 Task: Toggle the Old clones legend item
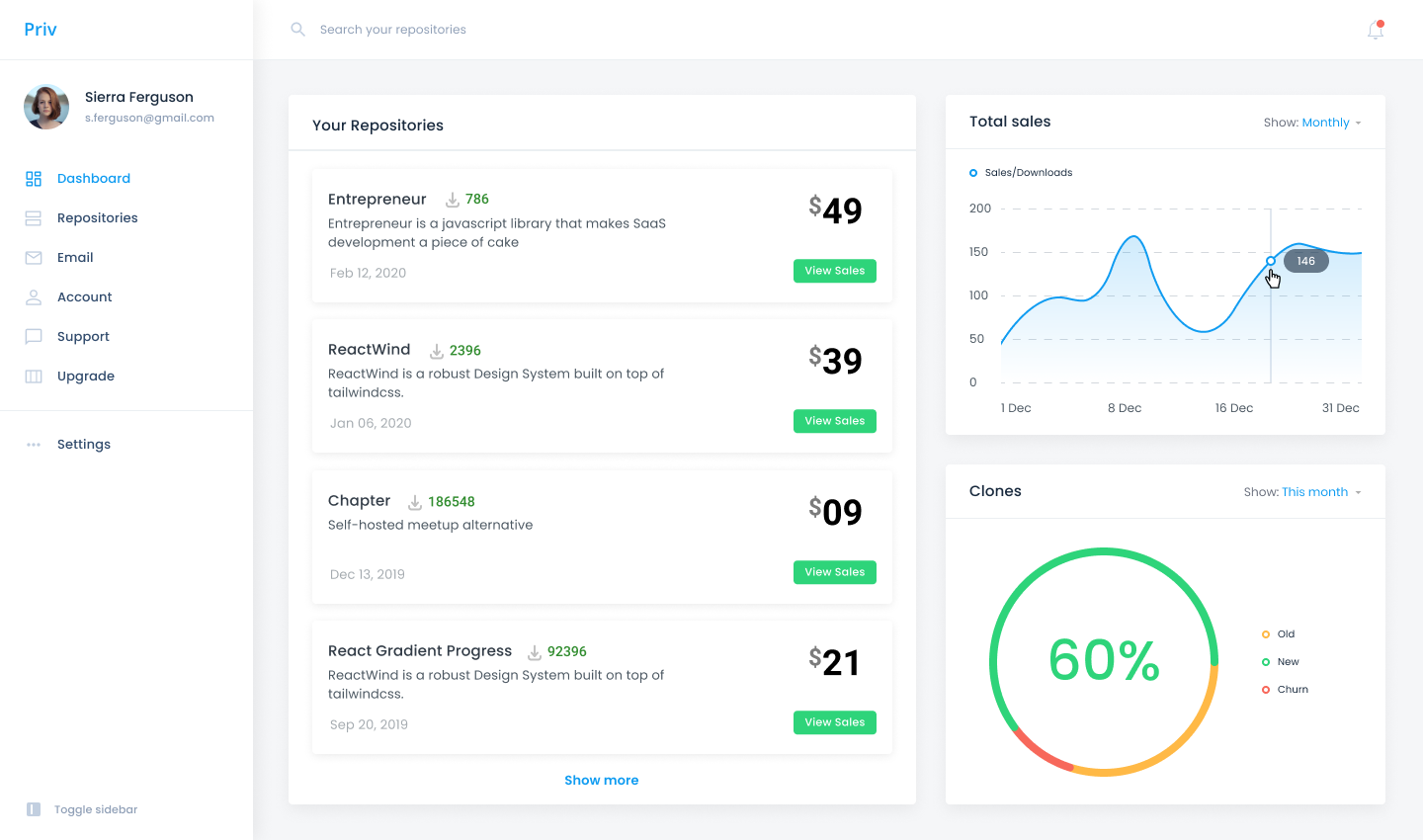tap(1279, 634)
